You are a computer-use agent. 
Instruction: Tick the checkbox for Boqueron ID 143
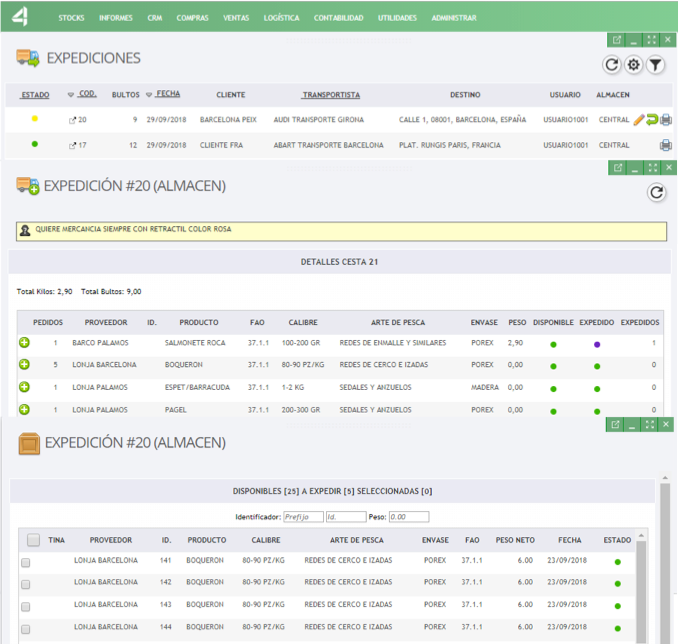(26, 605)
